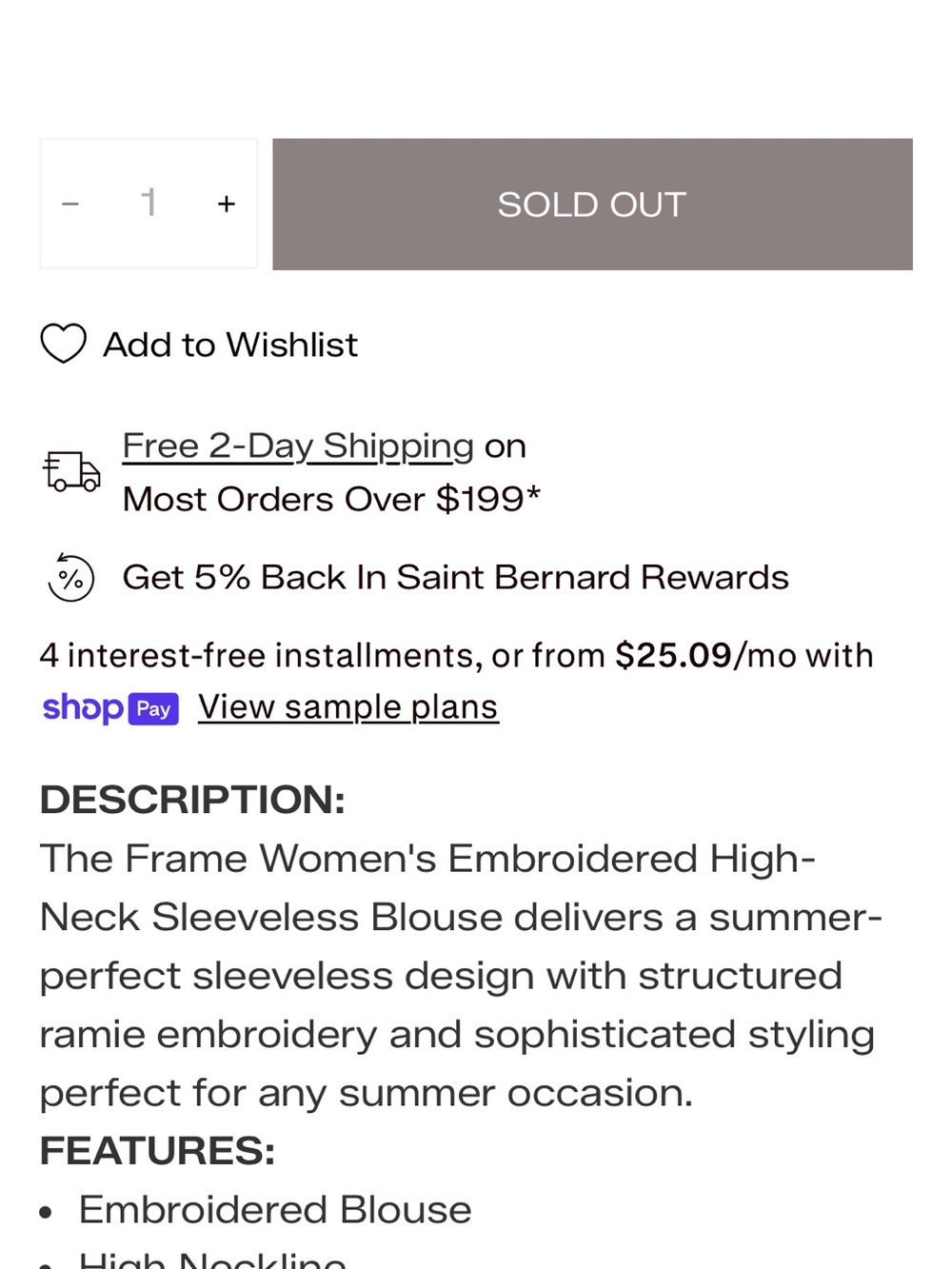Increase quantity with the plus button
The image size is (952, 1269).
[226, 204]
